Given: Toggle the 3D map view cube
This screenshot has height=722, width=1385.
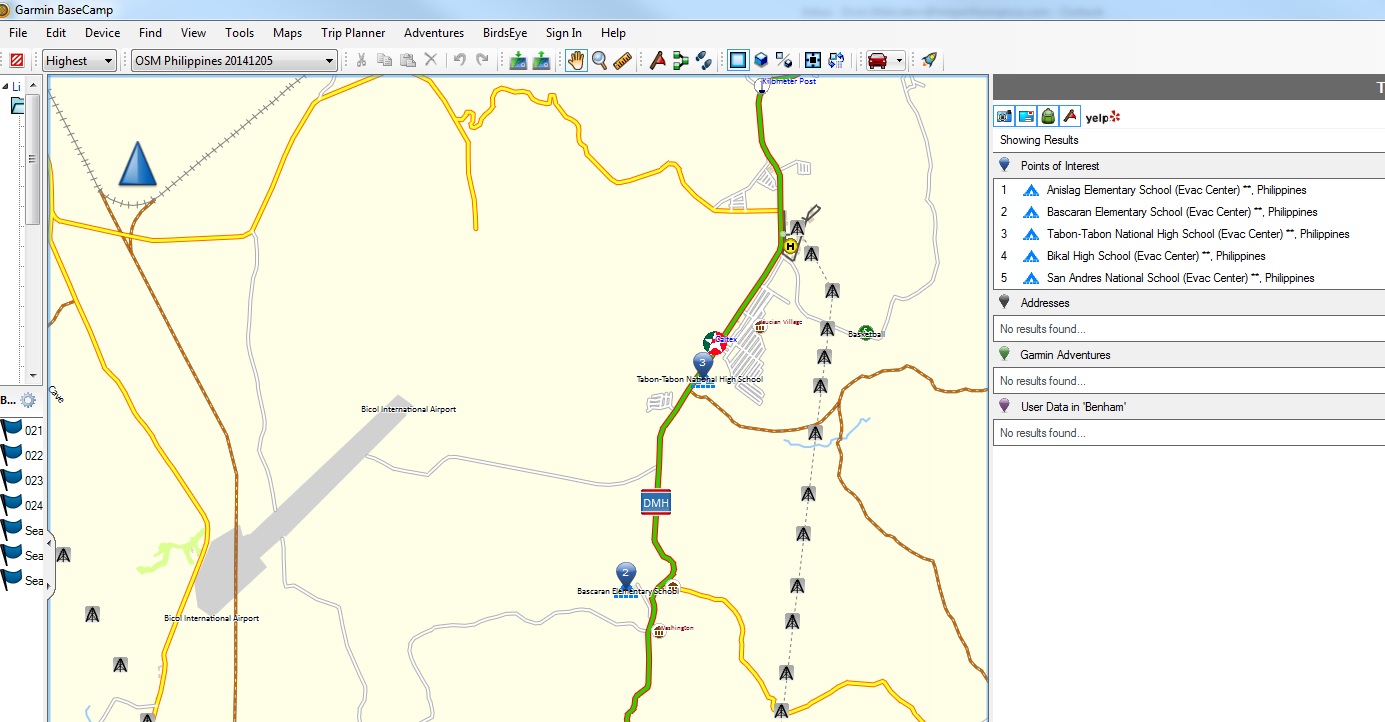Looking at the screenshot, I should [x=761, y=61].
